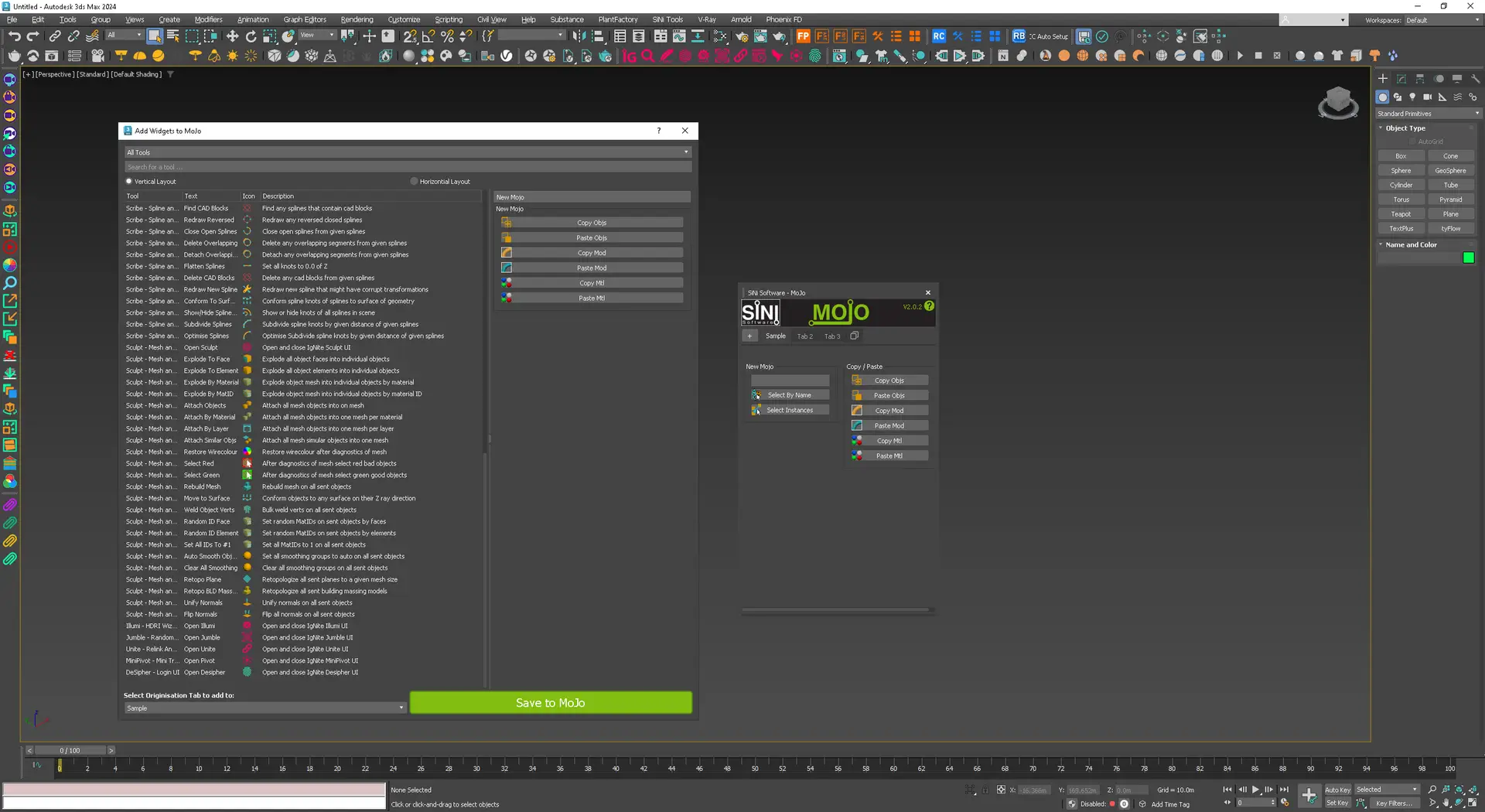Click Copy Mod in the Add Widgets preview
The image size is (1485, 812).
click(x=592, y=253)
